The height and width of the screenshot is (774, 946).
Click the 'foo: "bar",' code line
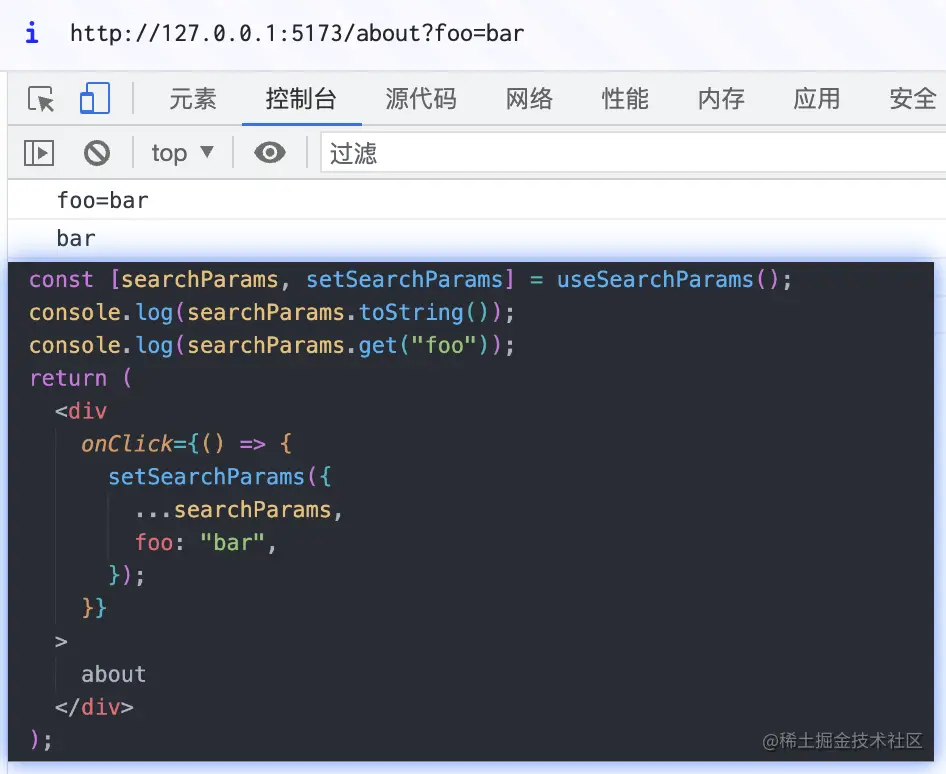coord(205,542)
